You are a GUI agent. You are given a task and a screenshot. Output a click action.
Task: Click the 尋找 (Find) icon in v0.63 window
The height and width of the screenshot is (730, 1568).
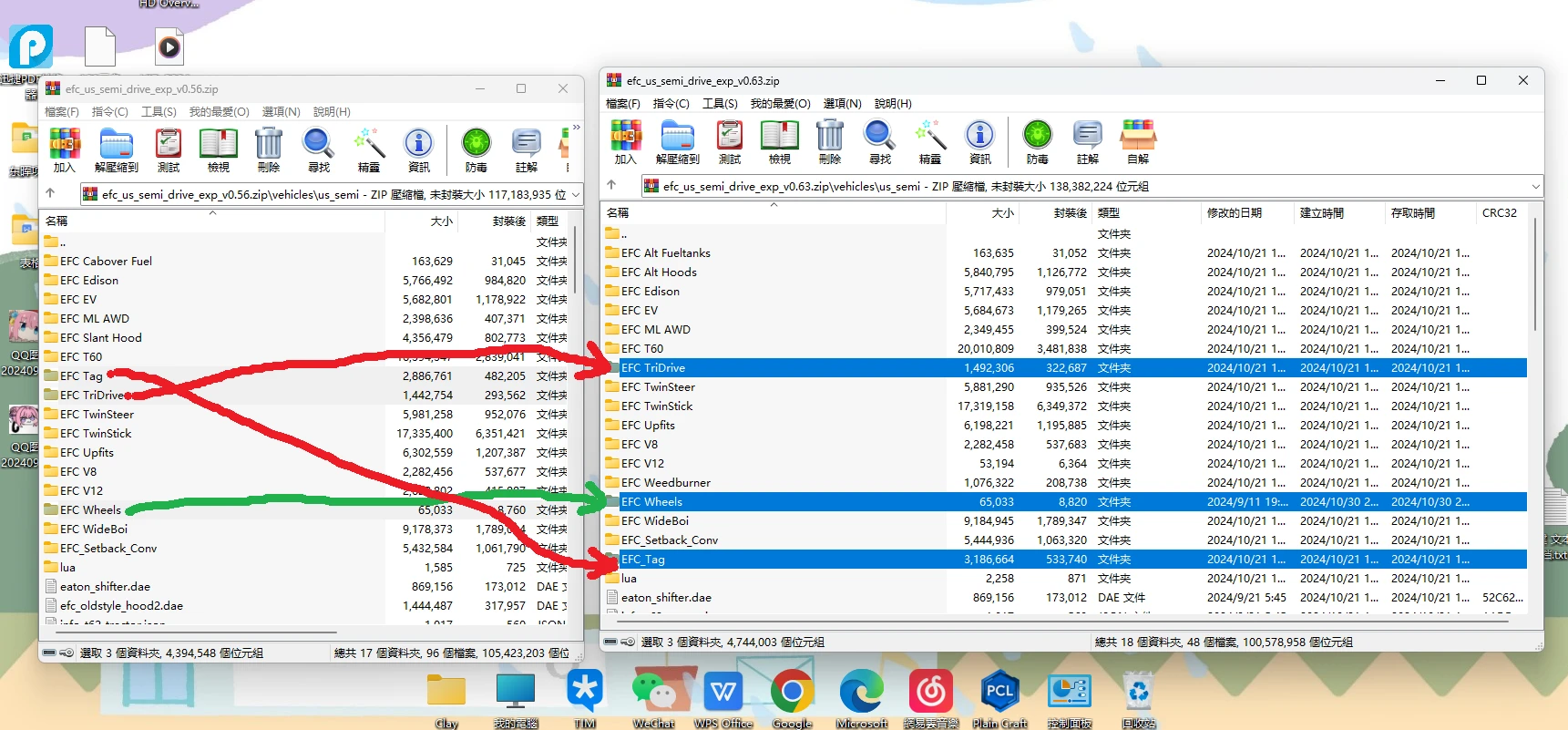880,141
